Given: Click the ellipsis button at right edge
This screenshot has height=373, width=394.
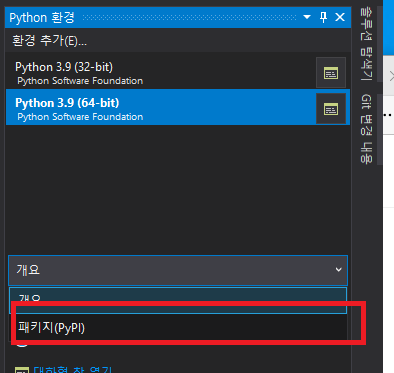Looking at the screenshot, I should point(388,115).
